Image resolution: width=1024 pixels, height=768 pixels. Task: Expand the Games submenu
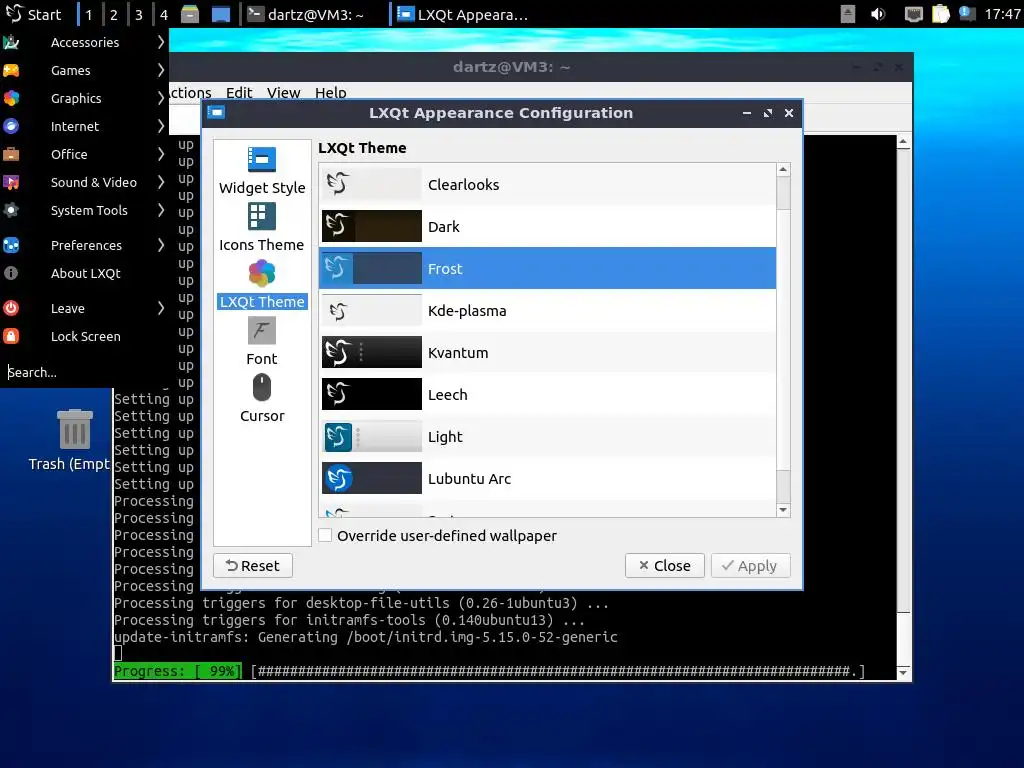(84, 71)
